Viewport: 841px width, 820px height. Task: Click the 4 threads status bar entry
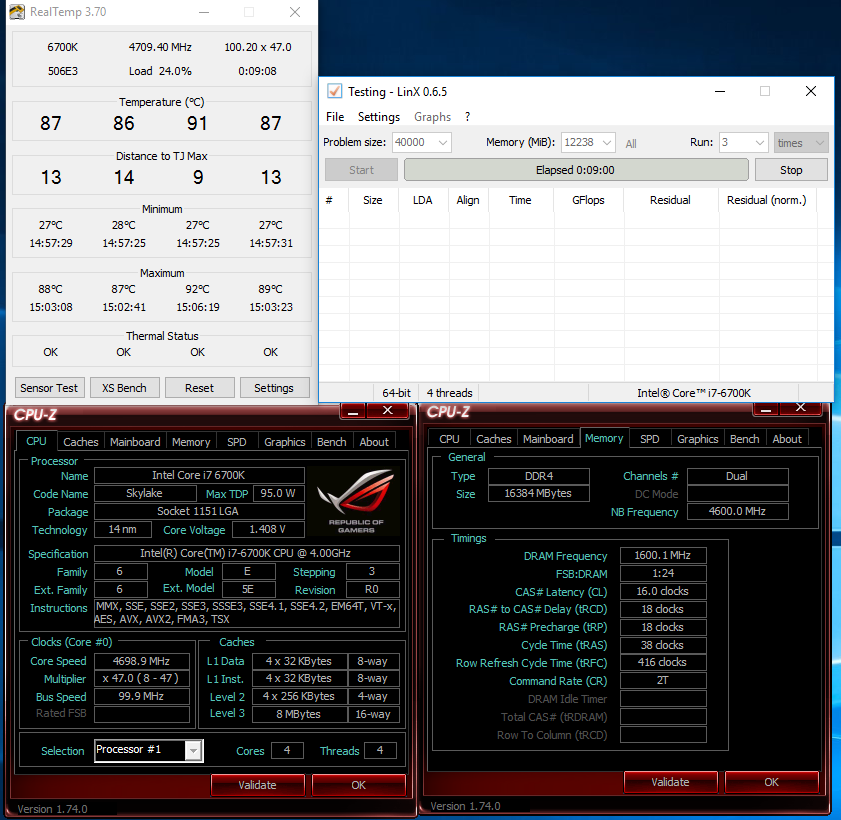pyautogui.click(x=449, y=393)
